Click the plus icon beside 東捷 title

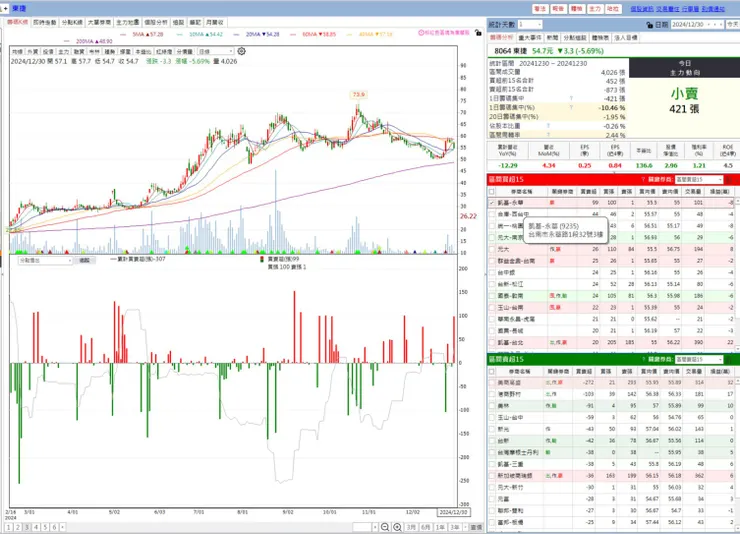point(6,8)
